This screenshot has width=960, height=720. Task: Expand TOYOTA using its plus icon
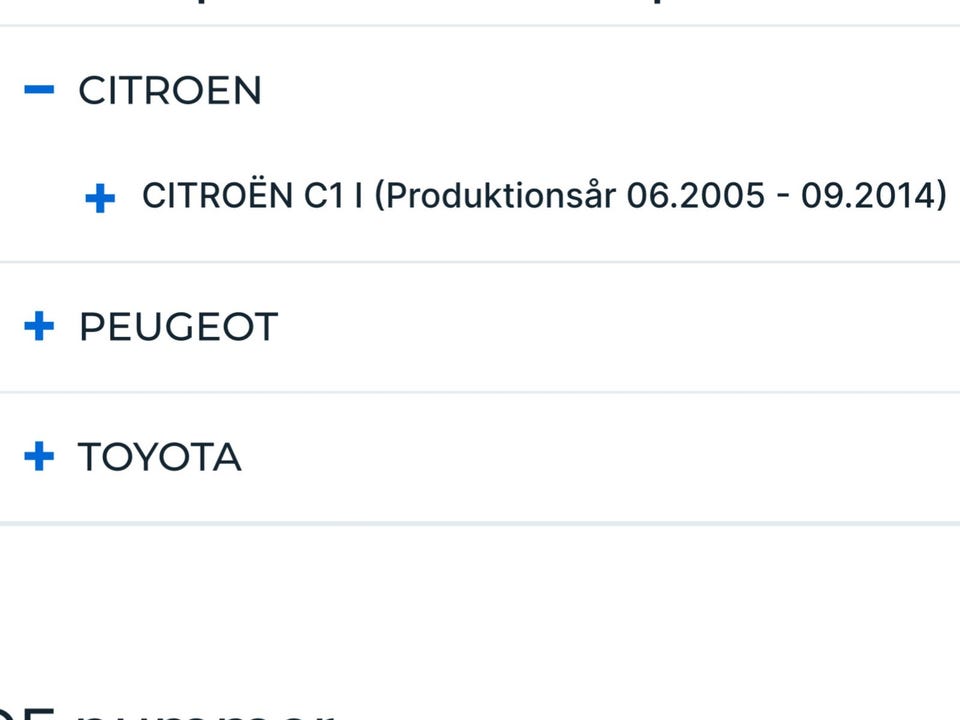[x=39, y=457]
